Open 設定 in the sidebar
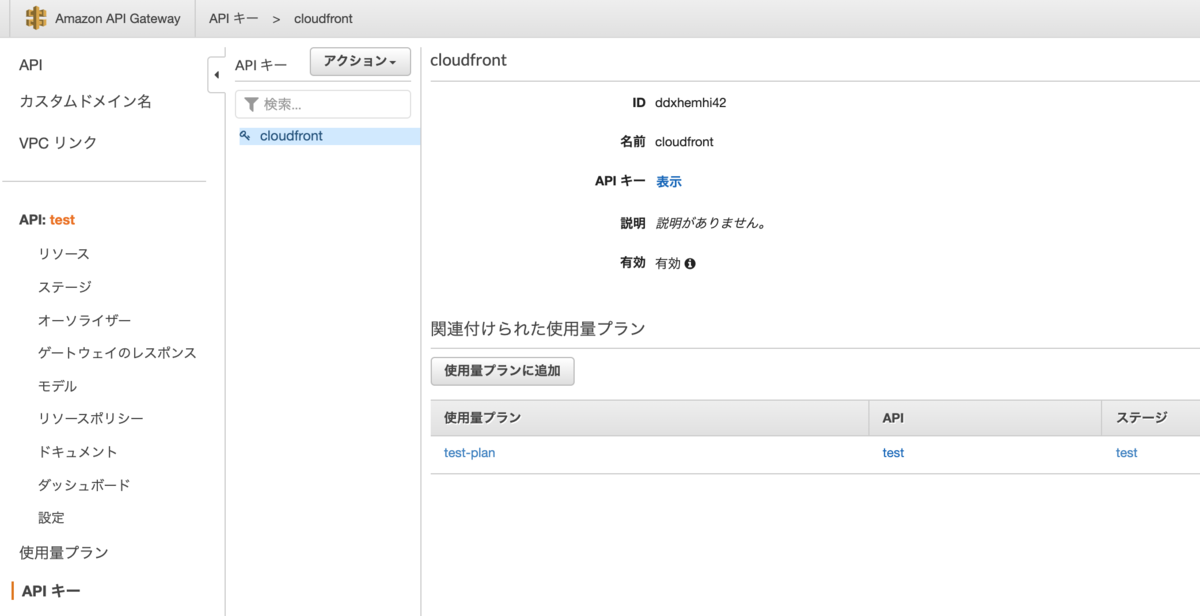The width and height of the screenshot is (1200, 616). coord(51,518)
